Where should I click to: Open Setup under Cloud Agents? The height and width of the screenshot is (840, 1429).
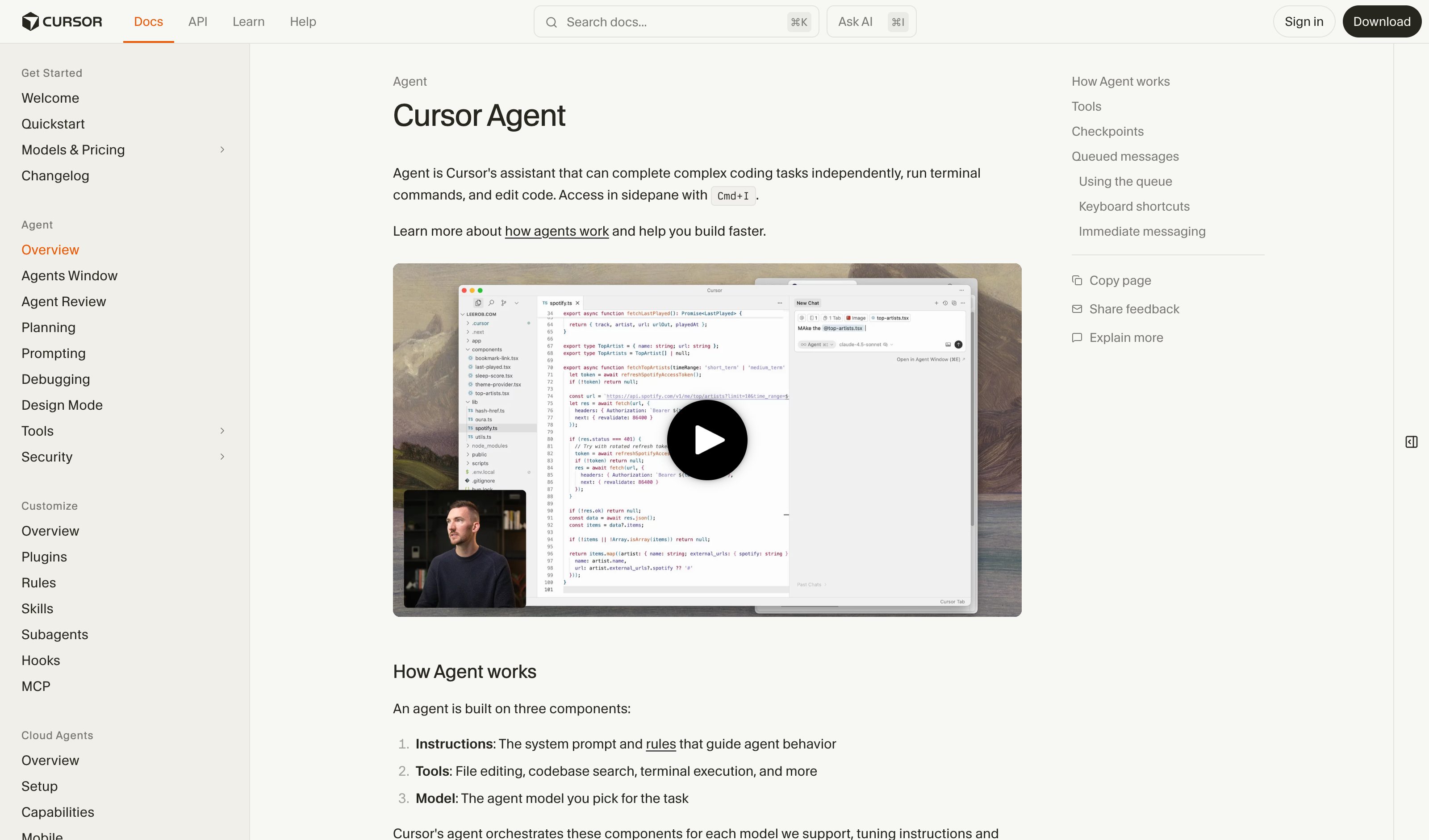(40, 787)
